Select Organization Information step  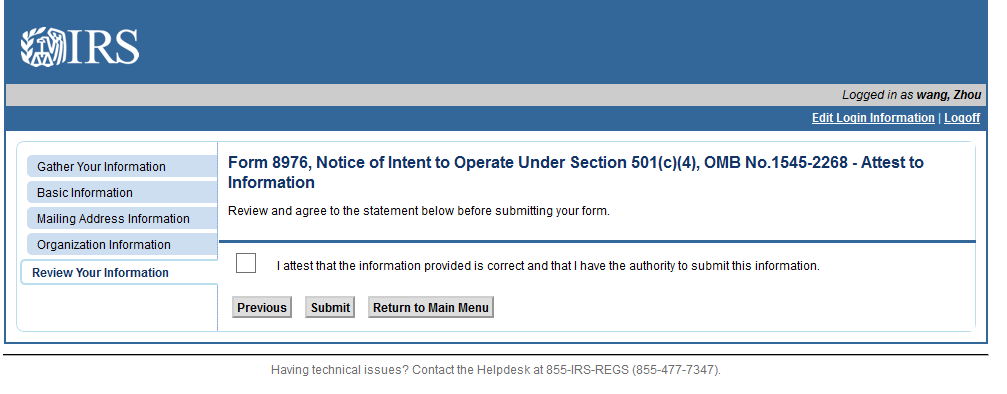[x=122, y=244]
